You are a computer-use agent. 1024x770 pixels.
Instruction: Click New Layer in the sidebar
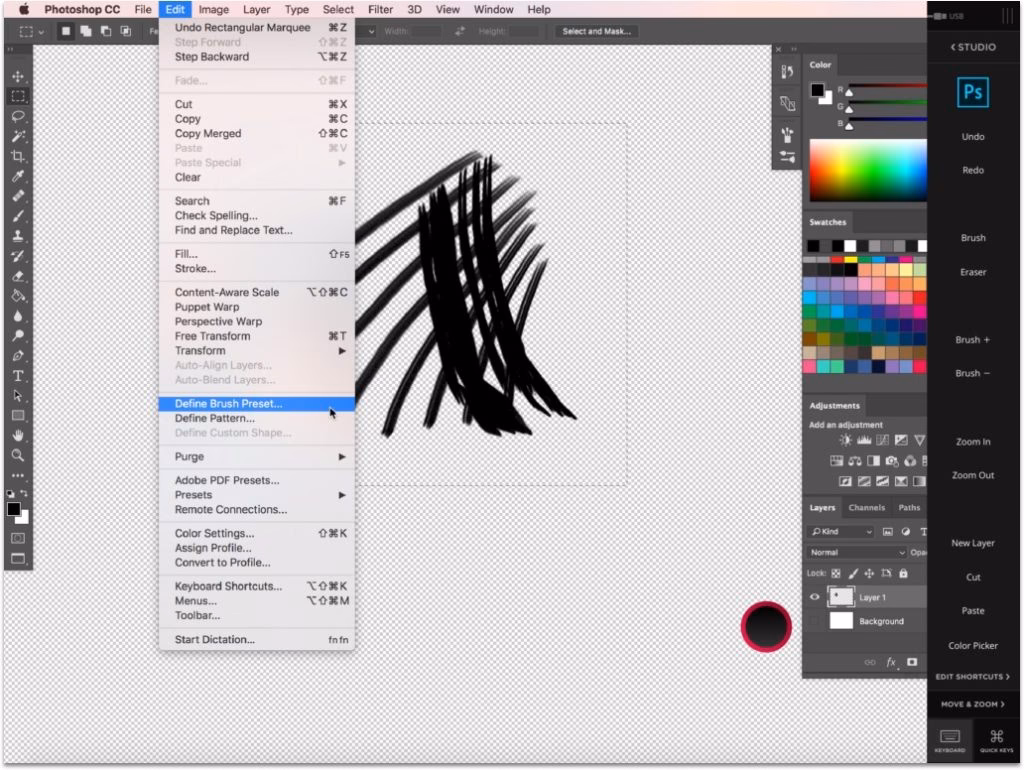coord(971,542)
